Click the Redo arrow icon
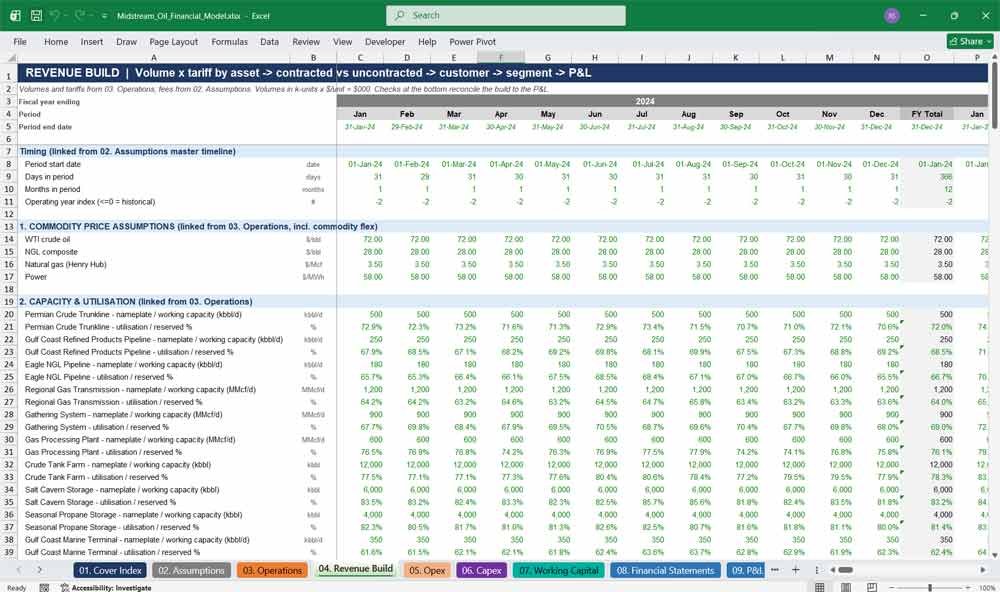1000x592 pixels. tap(80, 15)
